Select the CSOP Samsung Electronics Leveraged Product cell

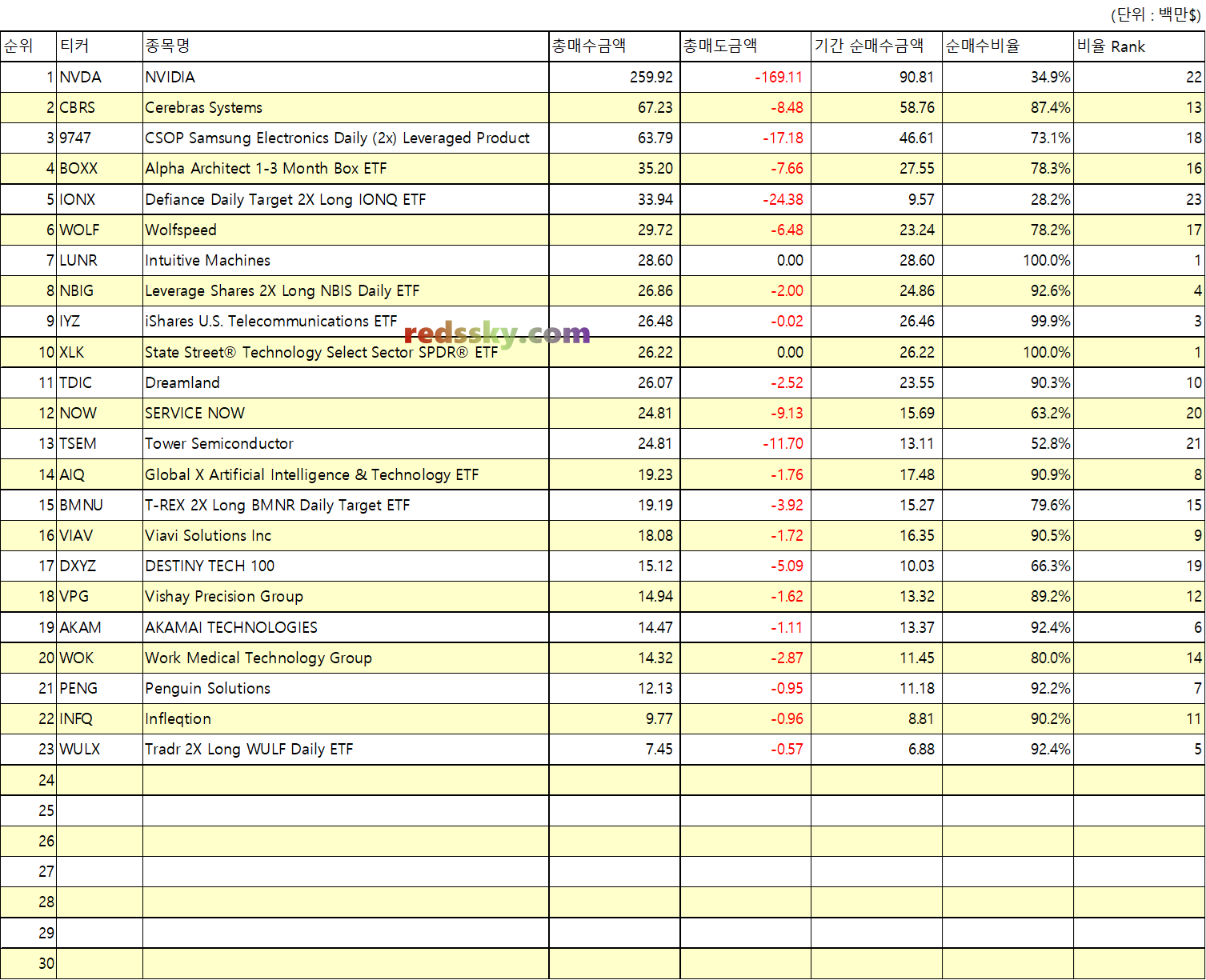346,138
